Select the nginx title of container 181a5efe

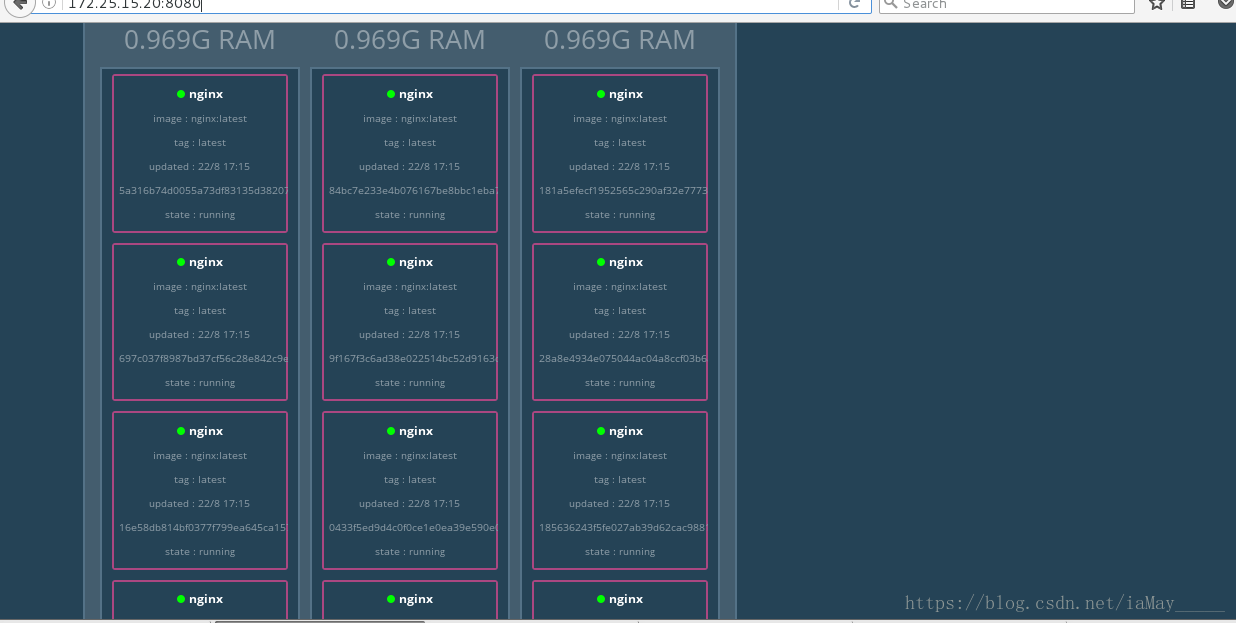tap(626, 94)
